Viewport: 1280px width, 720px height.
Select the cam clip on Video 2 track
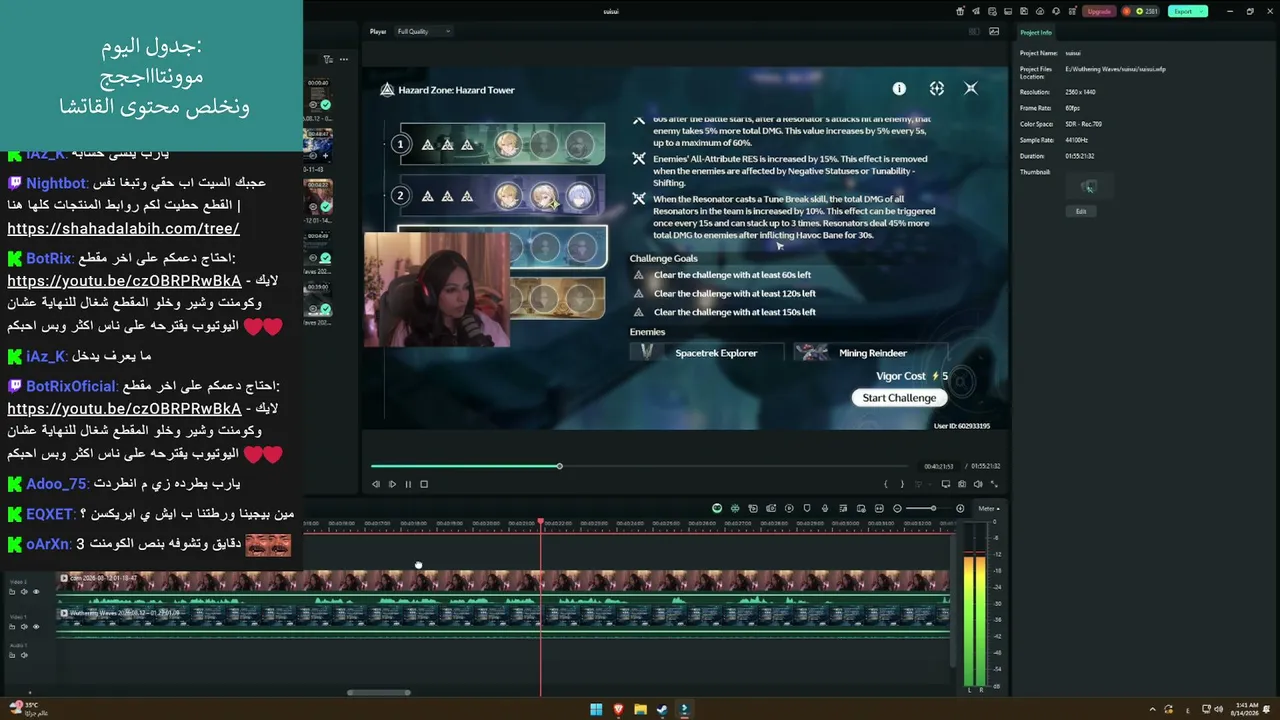click(x=502, y=586)
